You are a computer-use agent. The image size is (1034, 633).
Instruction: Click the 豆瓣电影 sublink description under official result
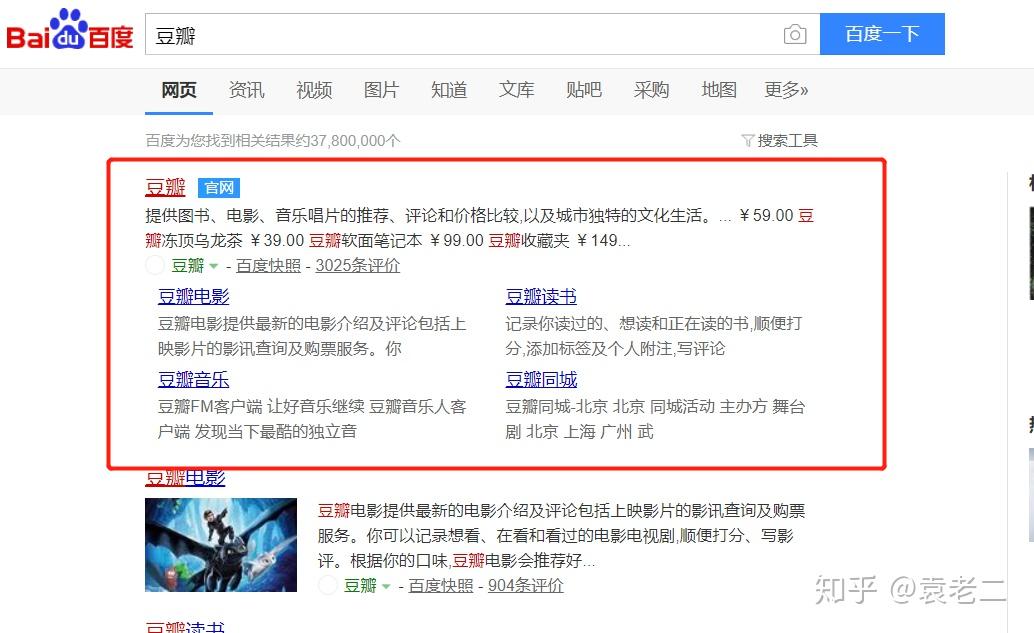click(x=312, y=336)
